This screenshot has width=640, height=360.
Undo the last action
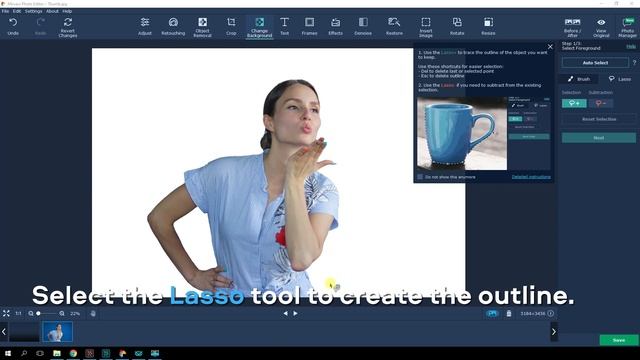pos(13,27)
